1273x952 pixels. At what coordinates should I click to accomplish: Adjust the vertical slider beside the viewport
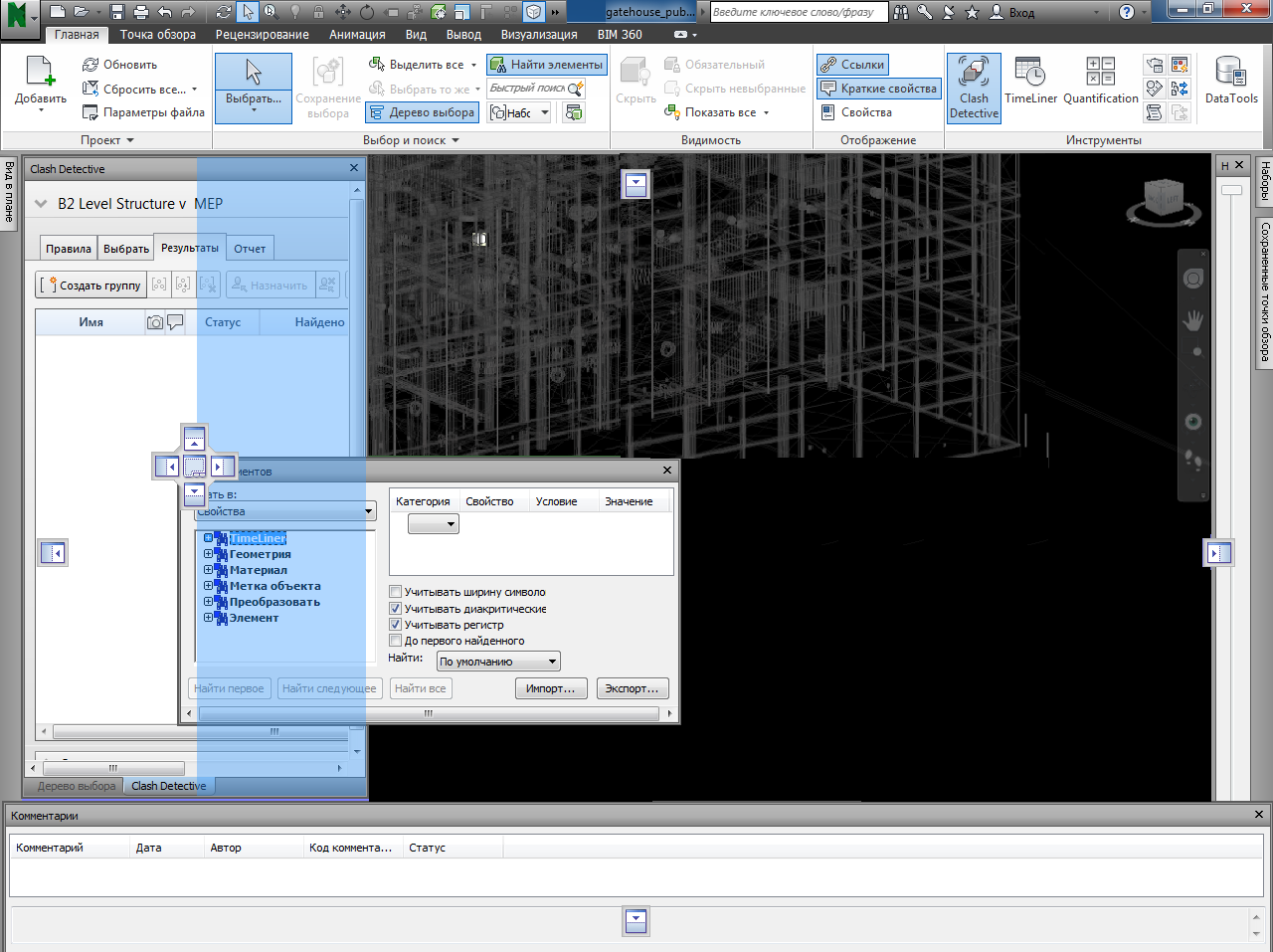1231,190
